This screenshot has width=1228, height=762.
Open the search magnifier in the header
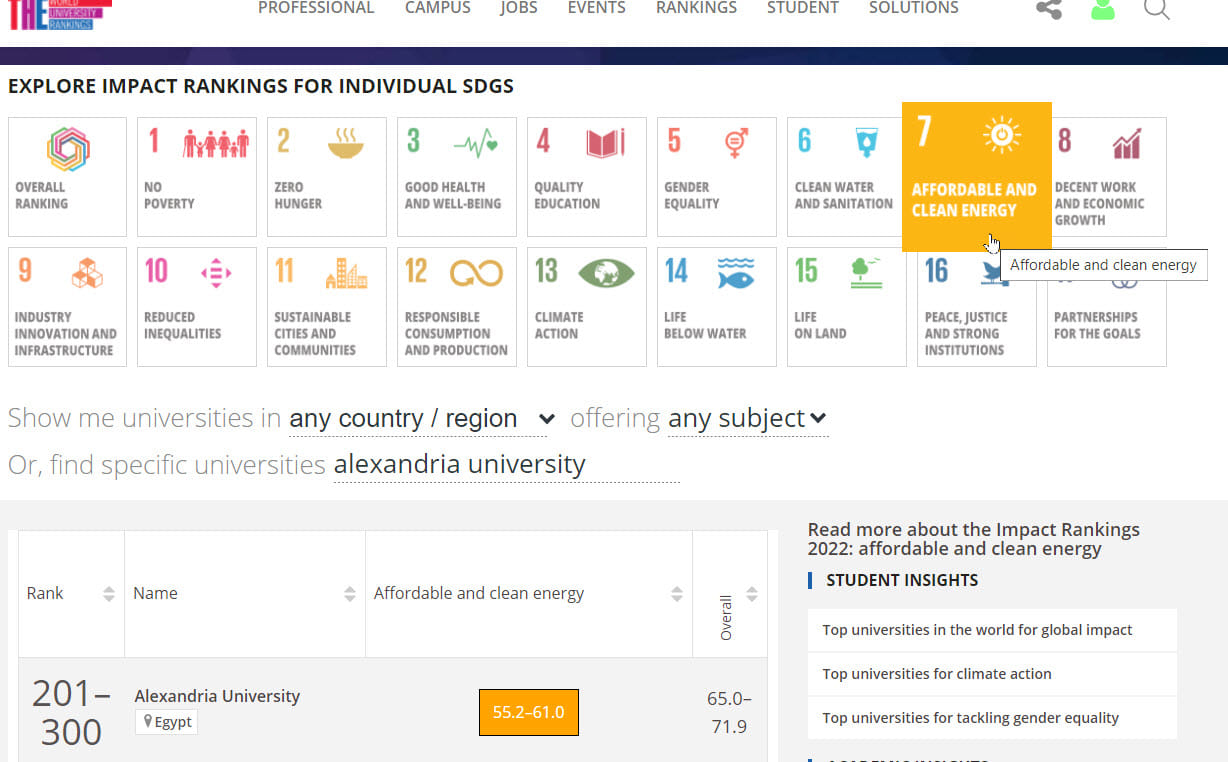tap(1157, 11)
